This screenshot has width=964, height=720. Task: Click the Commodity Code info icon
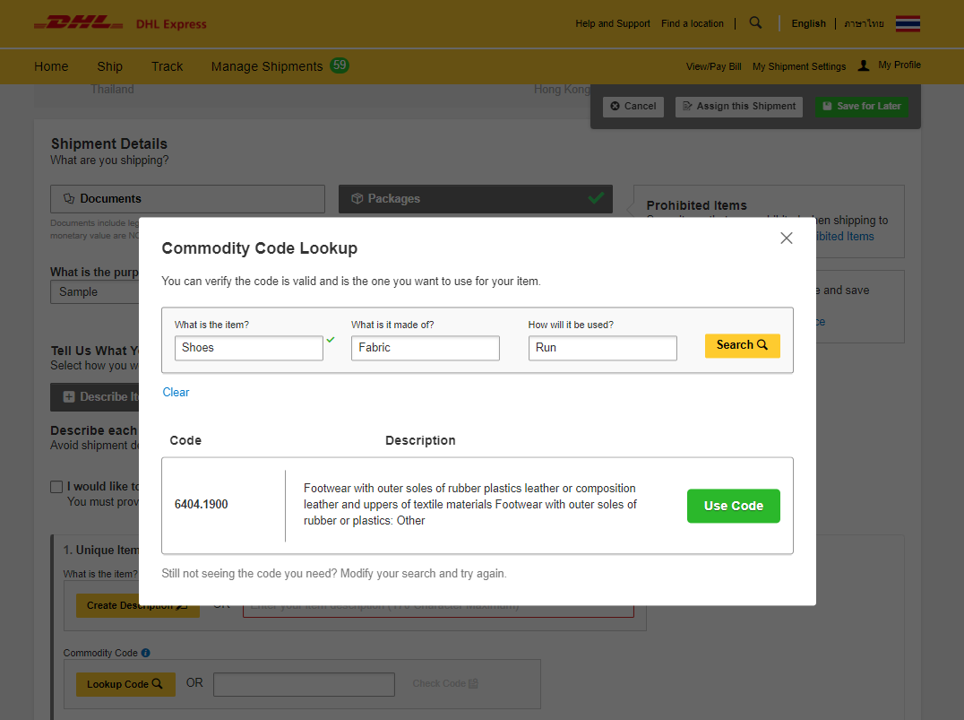click(x=145, y=653)
